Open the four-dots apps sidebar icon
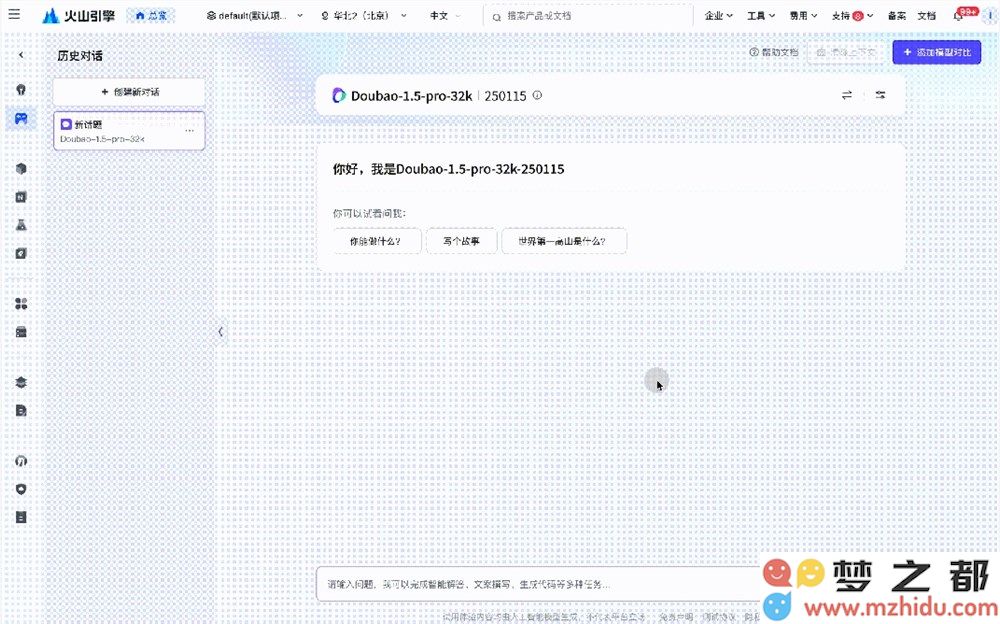 21,304
